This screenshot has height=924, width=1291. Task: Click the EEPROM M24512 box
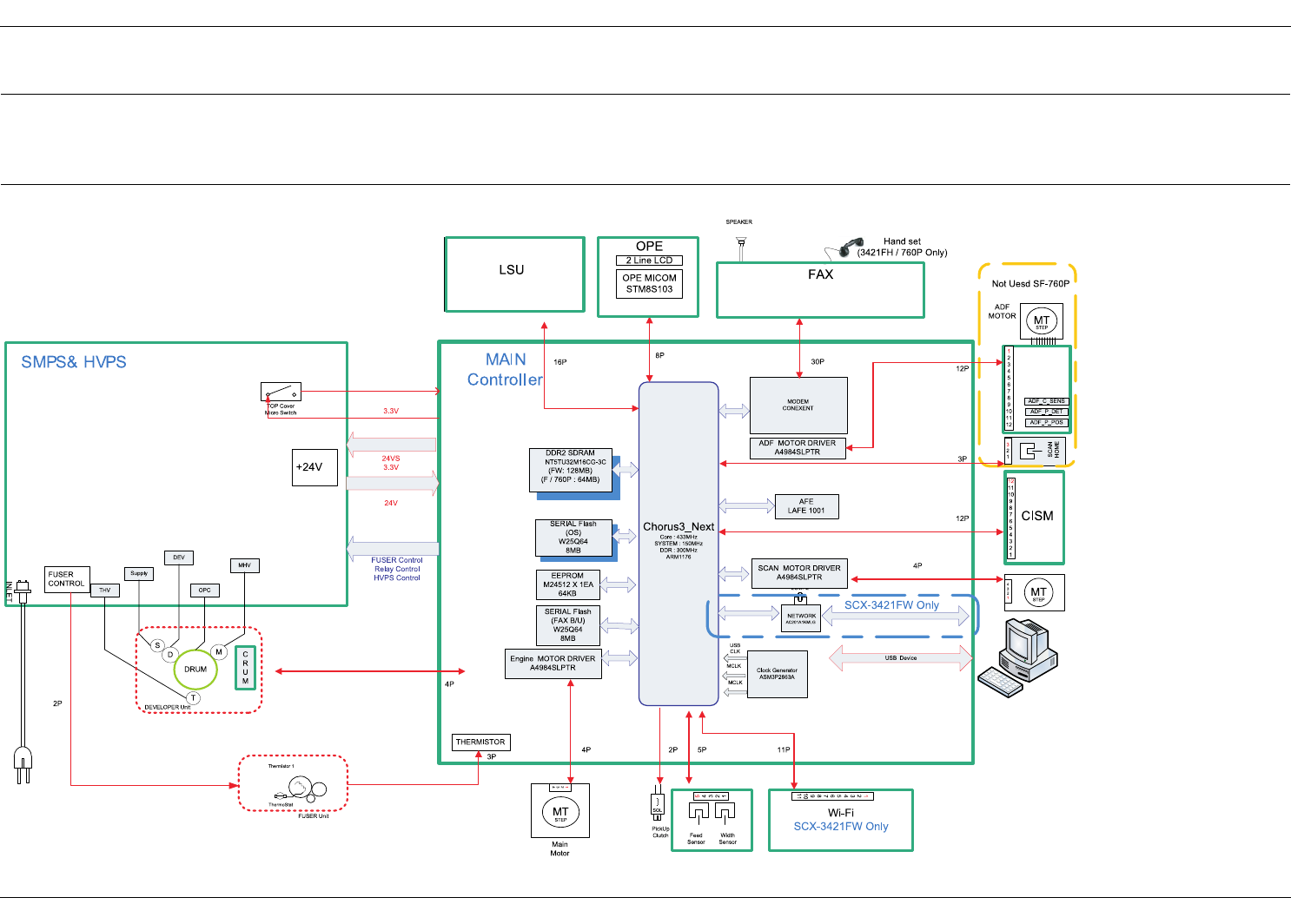coord(567,584)
